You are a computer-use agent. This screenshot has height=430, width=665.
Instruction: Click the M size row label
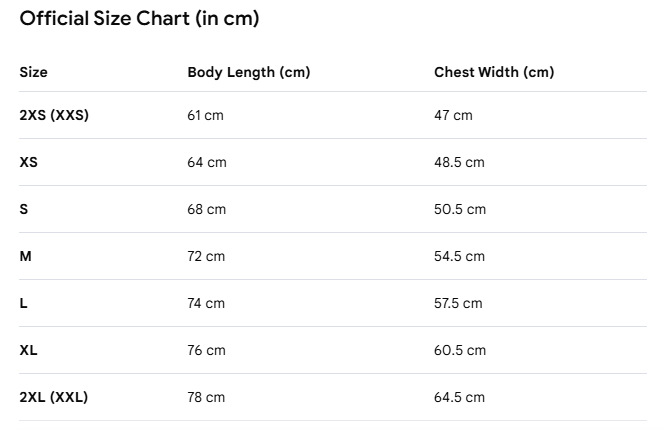click(25, 256)
